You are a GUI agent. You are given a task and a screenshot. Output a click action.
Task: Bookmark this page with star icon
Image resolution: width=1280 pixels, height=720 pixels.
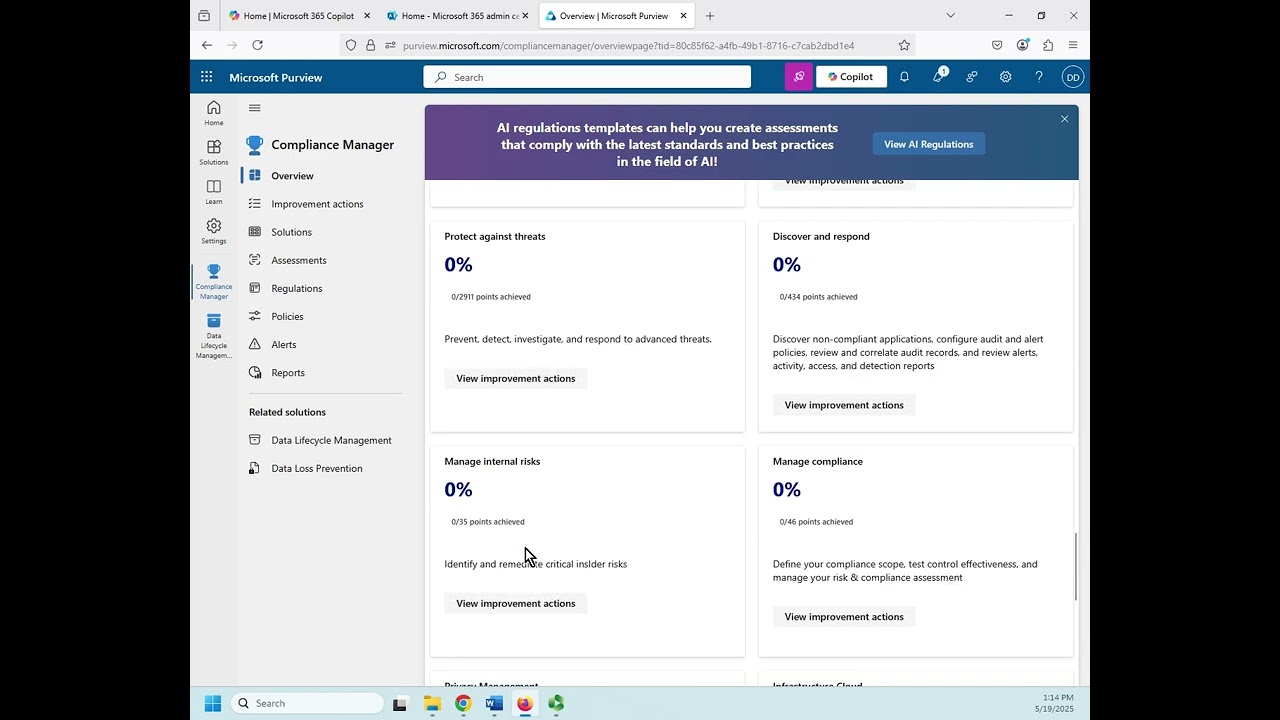pyautogui.click(x=904, y=45)
